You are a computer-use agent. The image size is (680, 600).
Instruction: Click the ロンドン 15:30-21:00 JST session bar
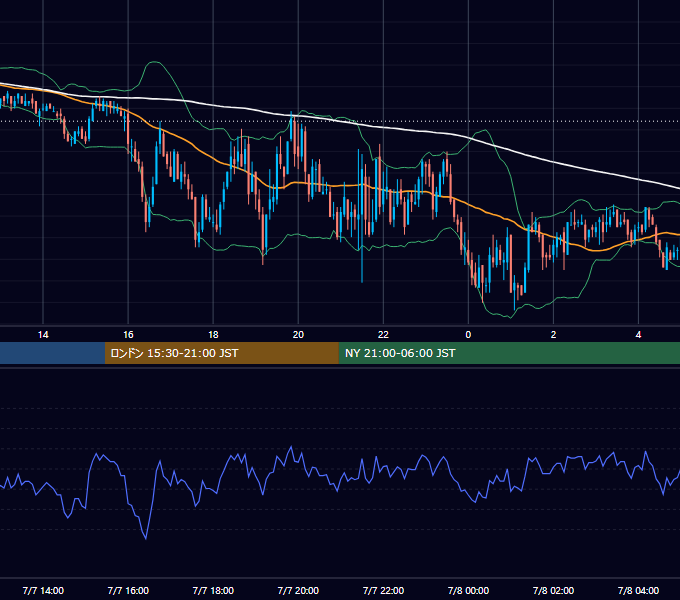click(222, 353)
